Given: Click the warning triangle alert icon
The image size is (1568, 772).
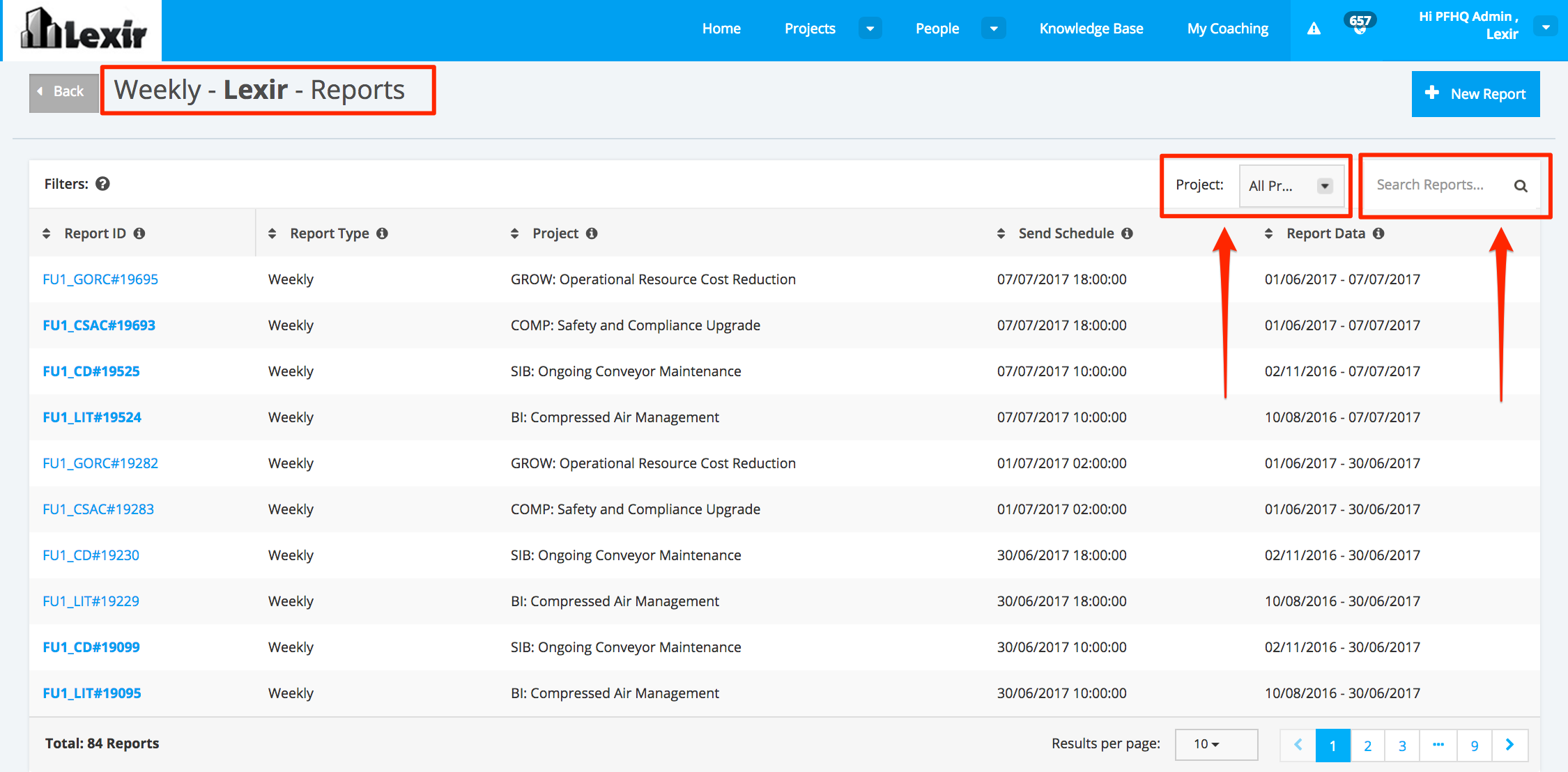Looking at the screenshot, I should click(1314, 29).
